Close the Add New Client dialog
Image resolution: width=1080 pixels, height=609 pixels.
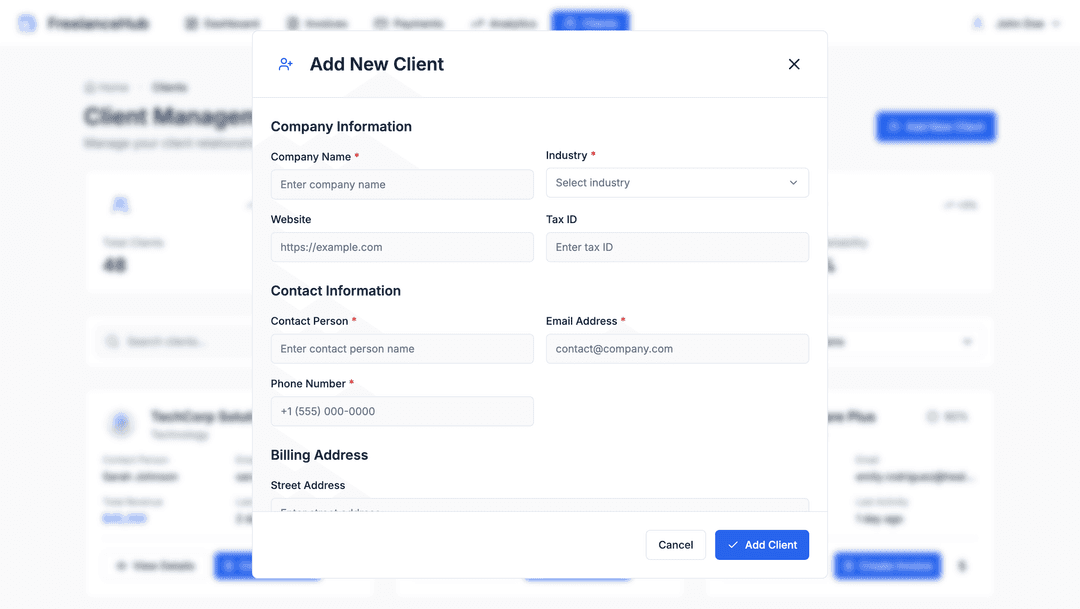pos(794,64)
